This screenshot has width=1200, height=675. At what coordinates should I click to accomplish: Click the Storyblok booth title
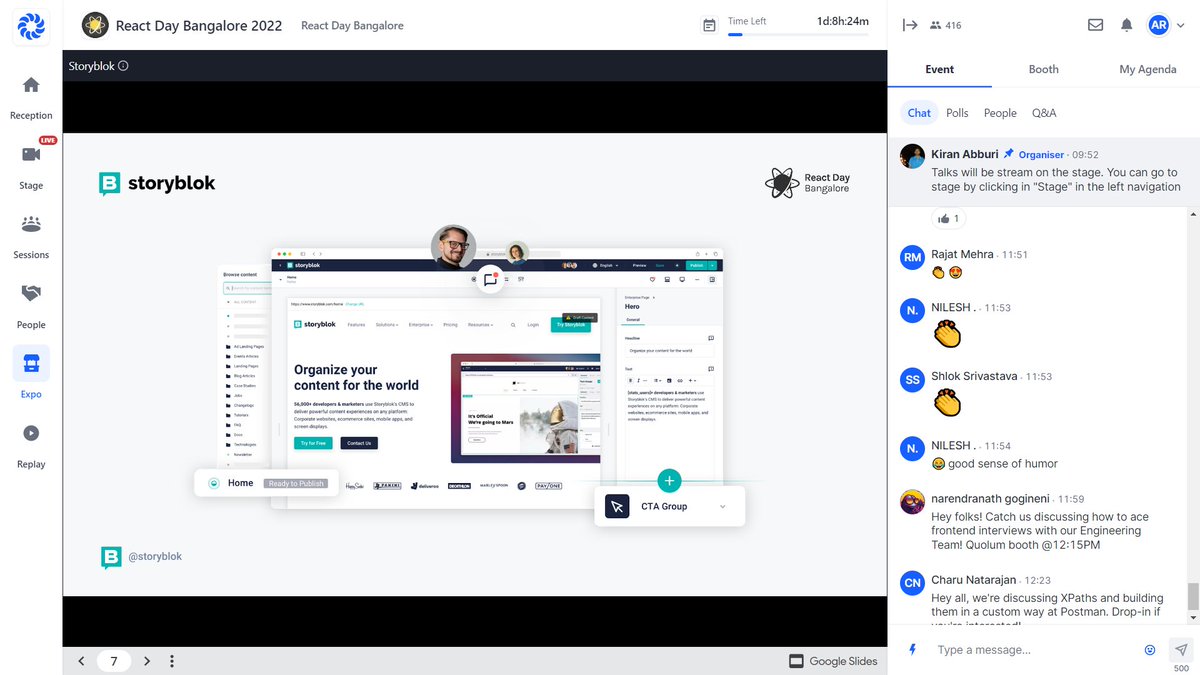[x=92, y=66]
